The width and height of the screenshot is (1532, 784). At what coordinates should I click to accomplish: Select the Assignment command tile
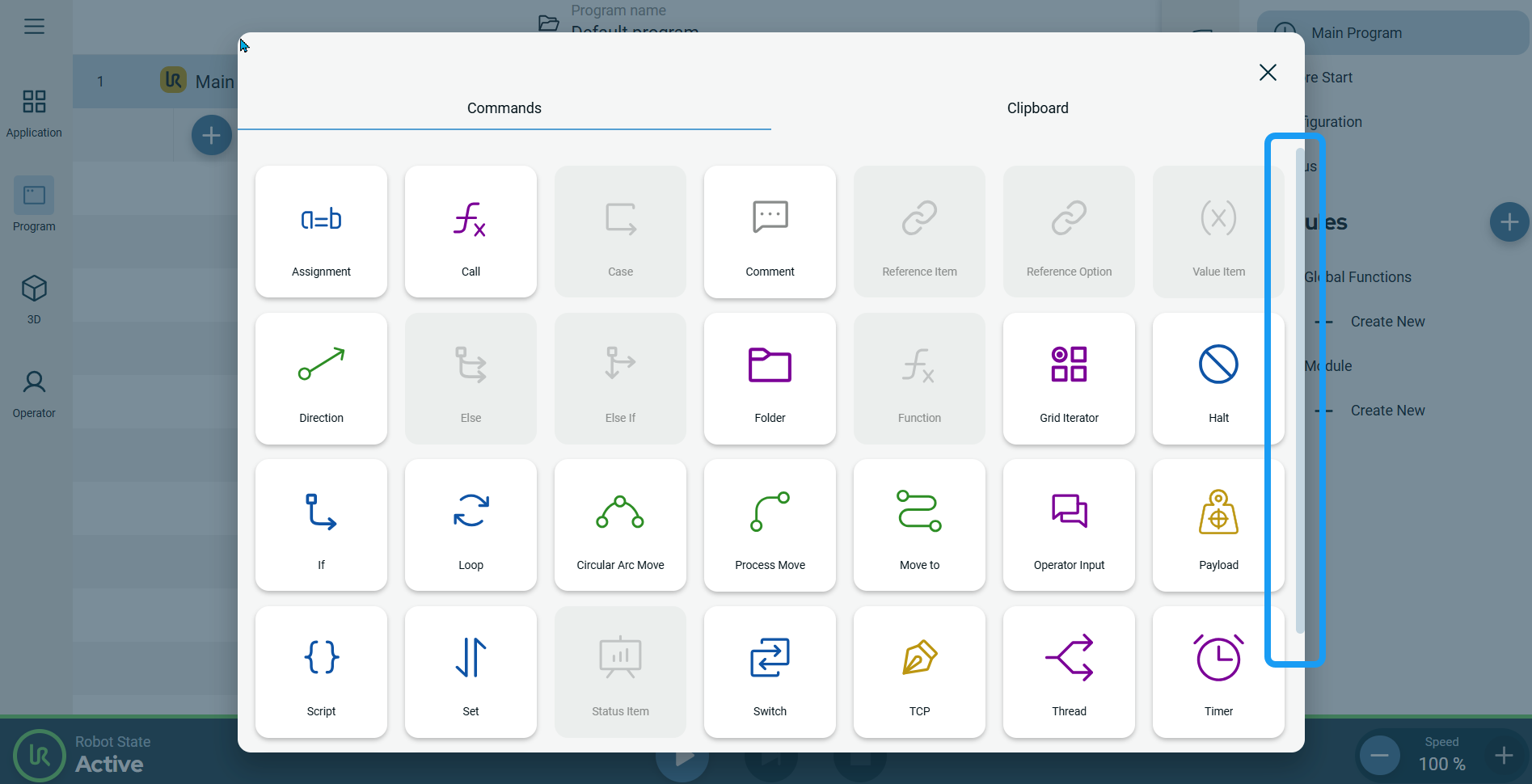coord(321,232)
